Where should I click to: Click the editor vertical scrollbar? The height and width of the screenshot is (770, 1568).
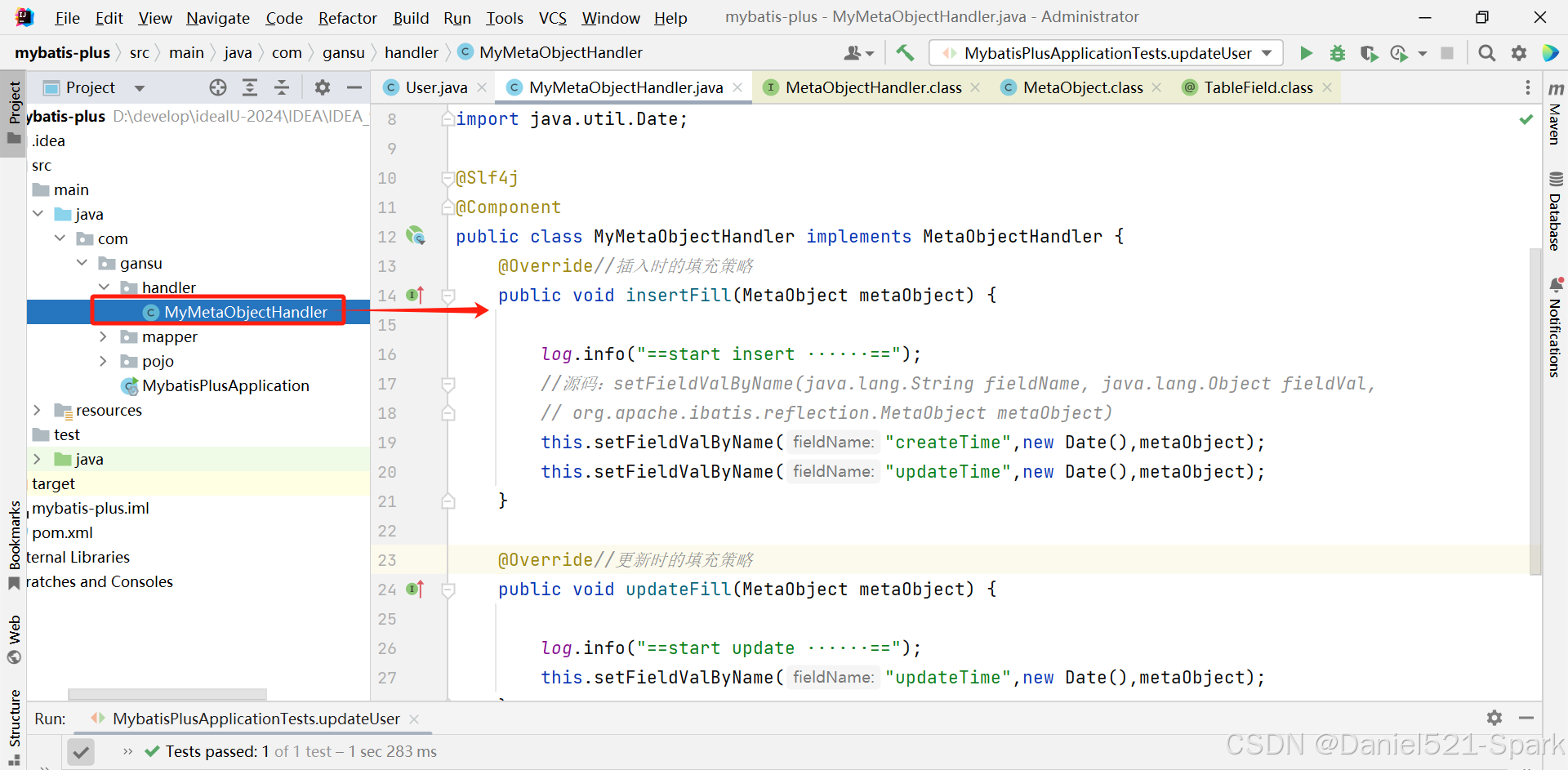click(x=1535, y=411)
